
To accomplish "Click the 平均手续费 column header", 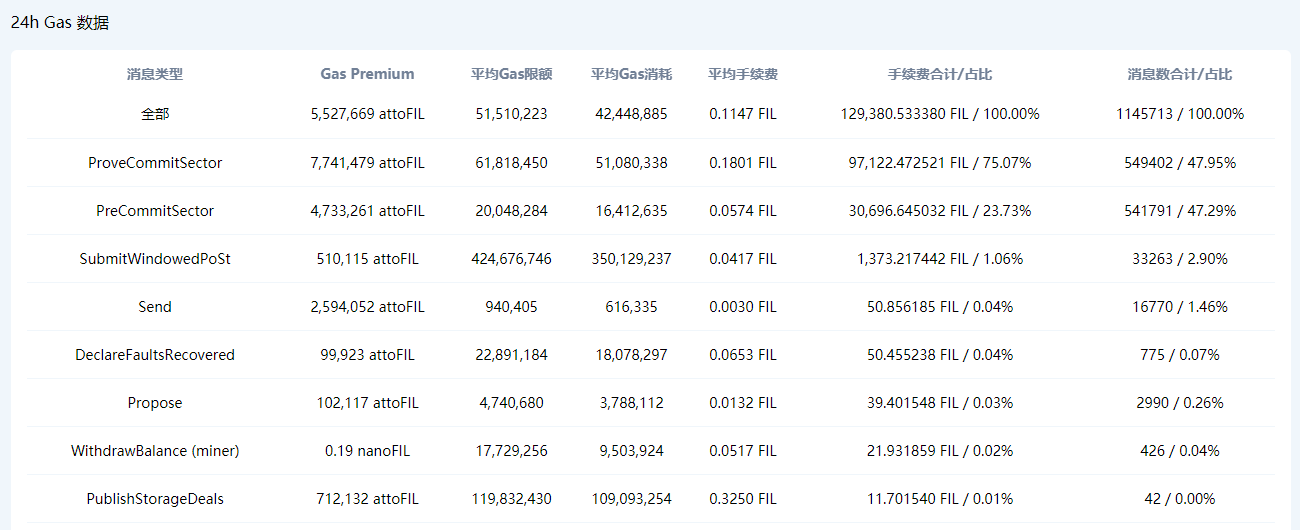I will 743,74.
